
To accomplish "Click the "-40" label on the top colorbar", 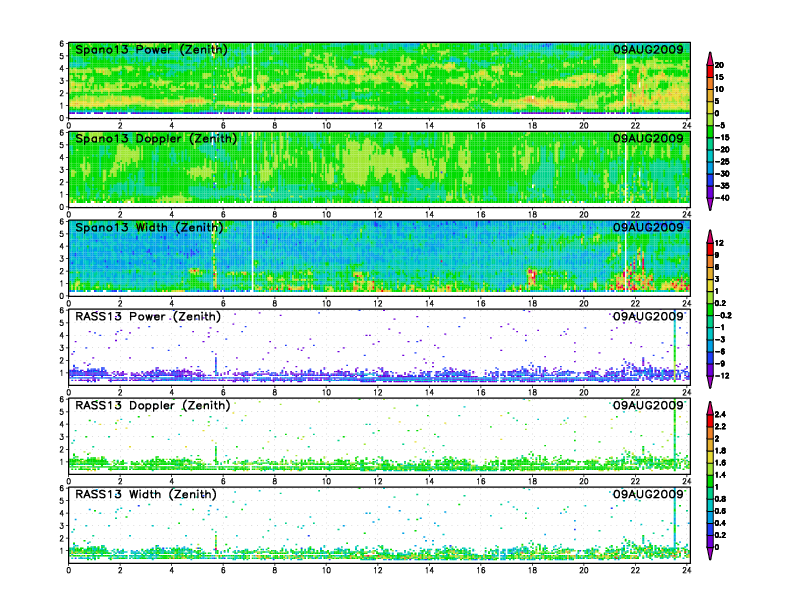I will click(722, 198).
